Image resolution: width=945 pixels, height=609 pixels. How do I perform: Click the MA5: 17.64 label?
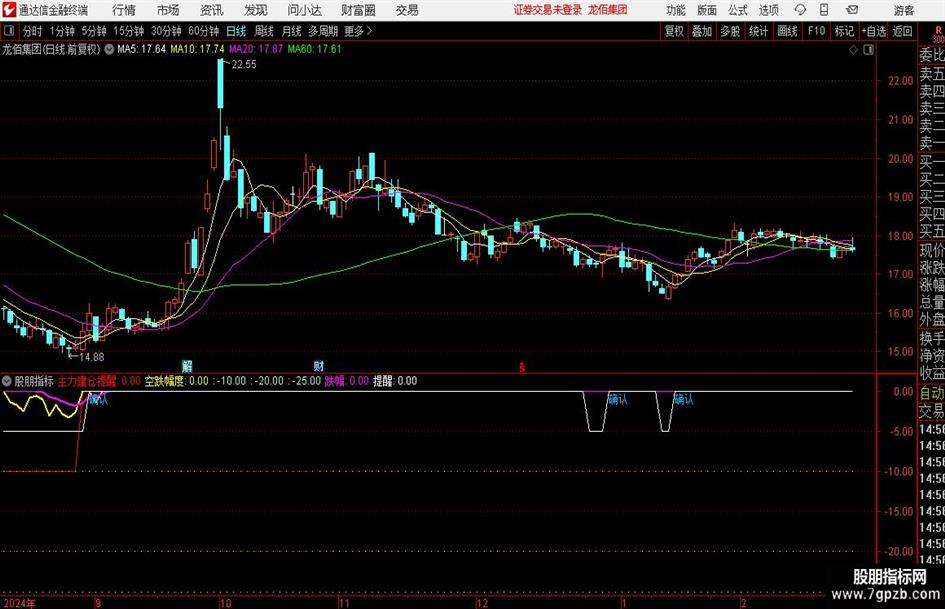coord(141,49)
